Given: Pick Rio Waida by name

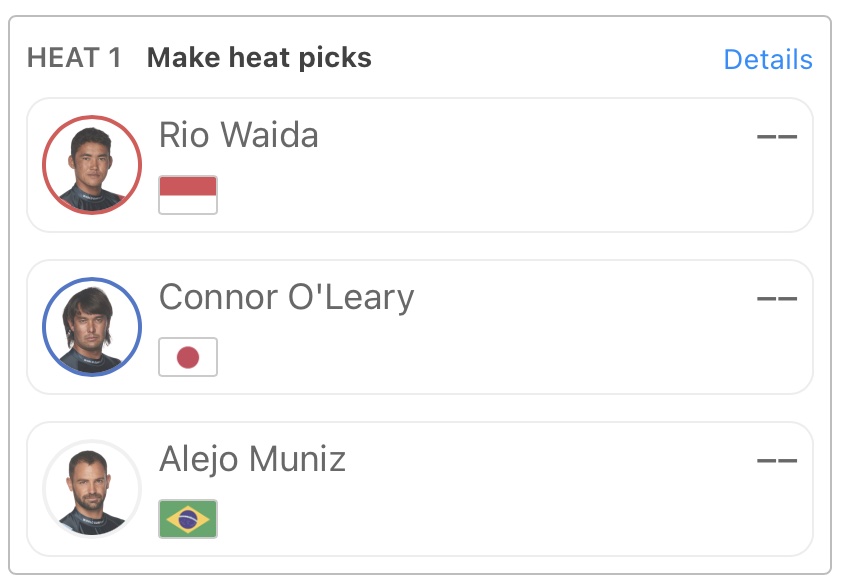Looking at the screenshot, I should click(238, 135).
